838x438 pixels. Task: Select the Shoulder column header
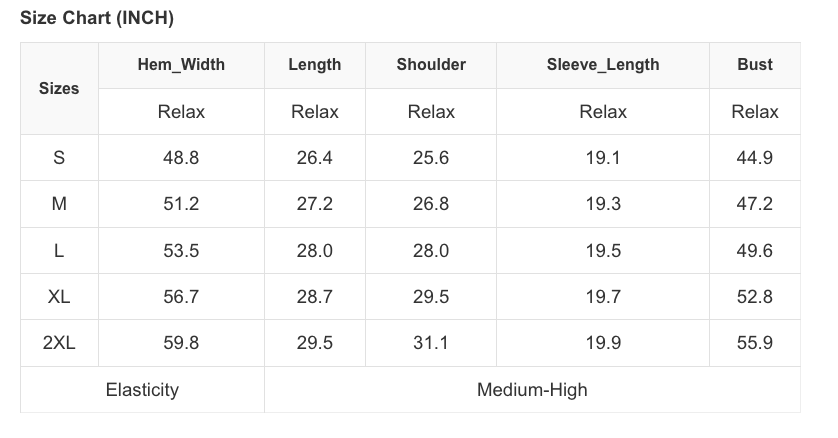pyautogui.click(x=431, y=65)
